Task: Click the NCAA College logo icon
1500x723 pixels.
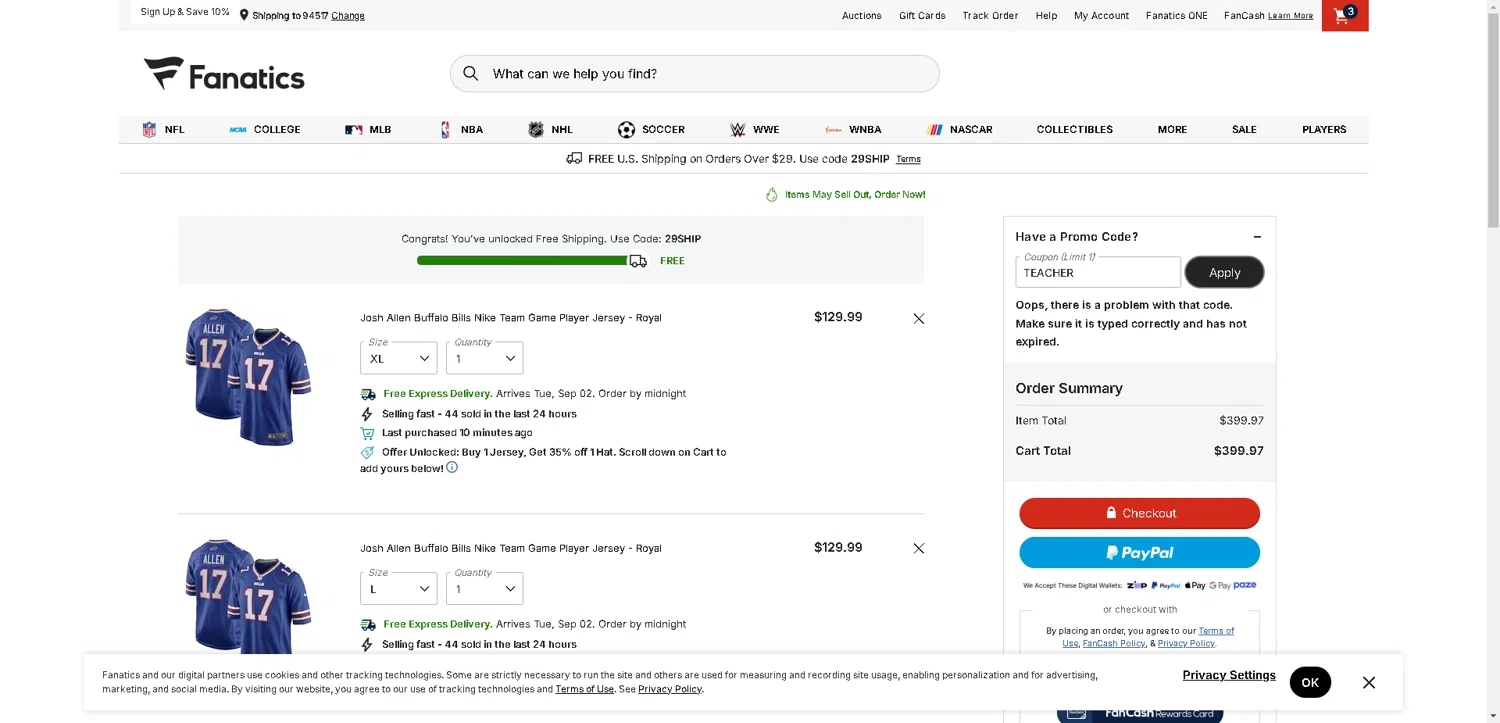Action: [238, 129]
